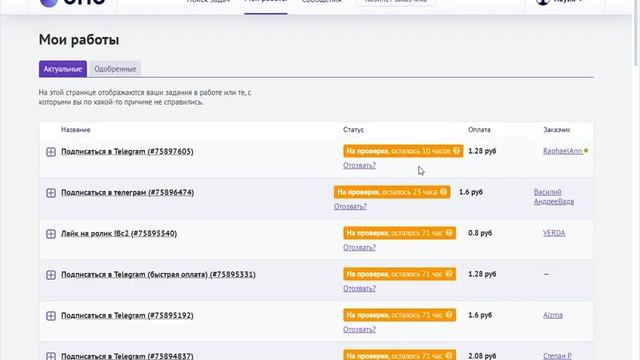Click Отозвать? under task #75896474

click(350, 207)
